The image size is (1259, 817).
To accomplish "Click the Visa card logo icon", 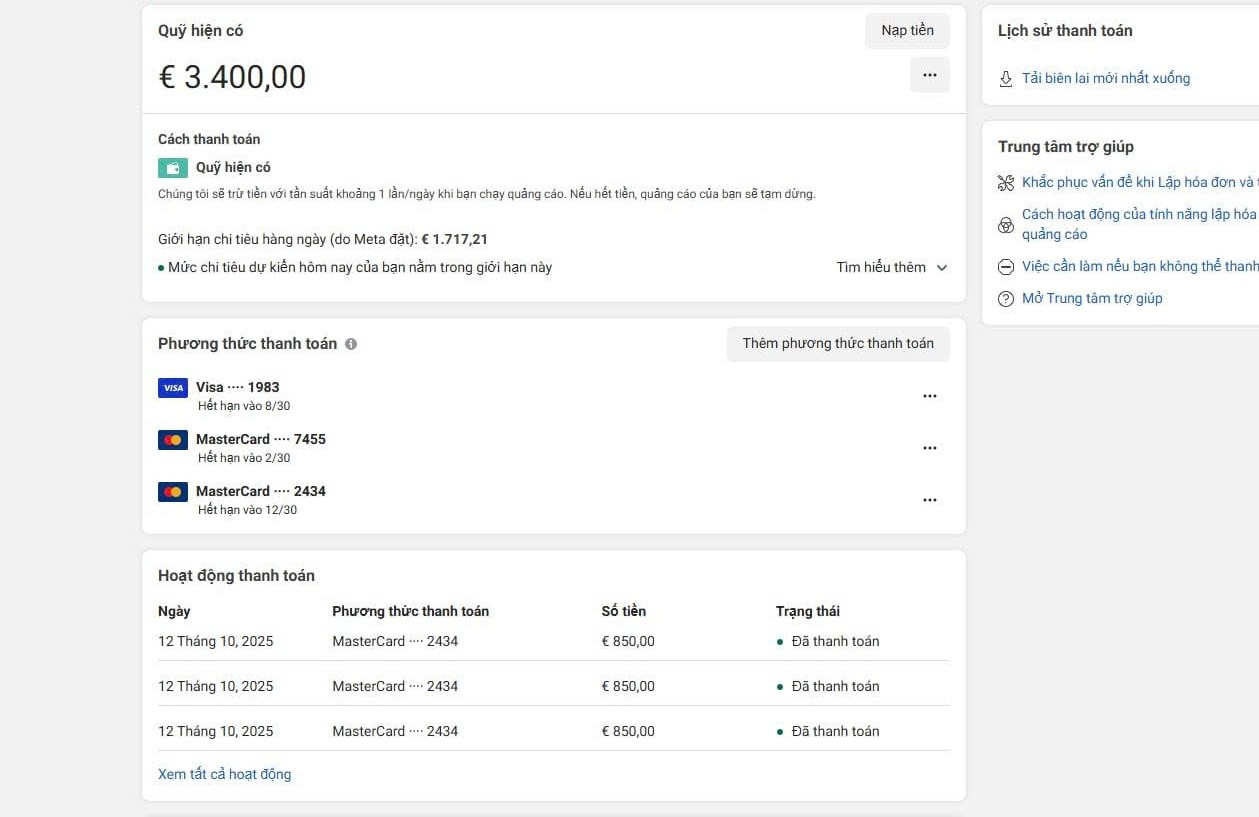I will 173,388.
